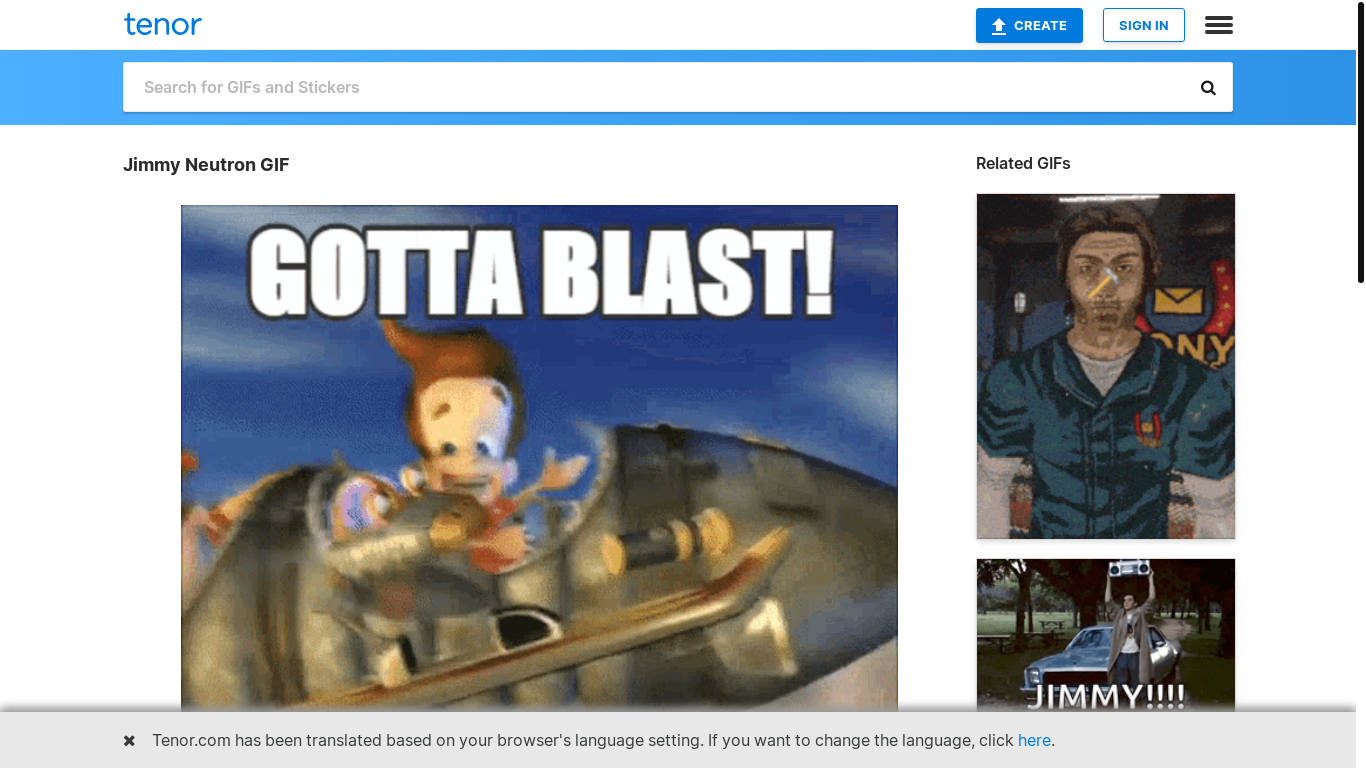Dismiss the language notice with the X
1366x768 pixels.
click(129, 741)
